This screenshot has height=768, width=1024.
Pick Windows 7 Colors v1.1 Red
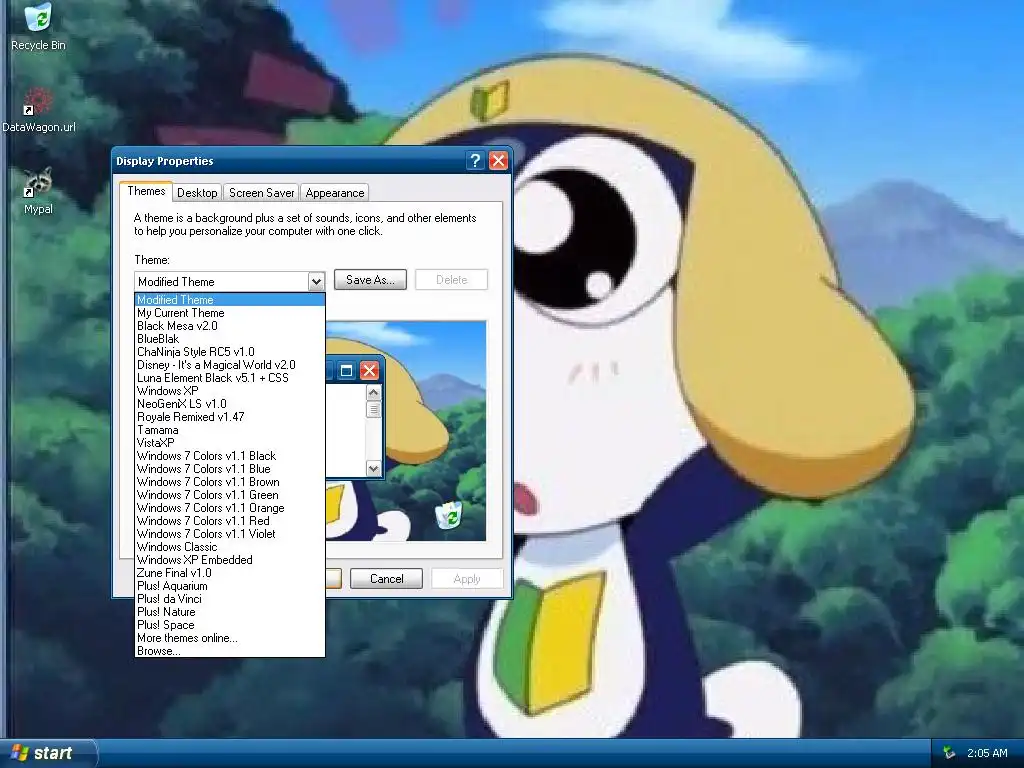point(229,521)
